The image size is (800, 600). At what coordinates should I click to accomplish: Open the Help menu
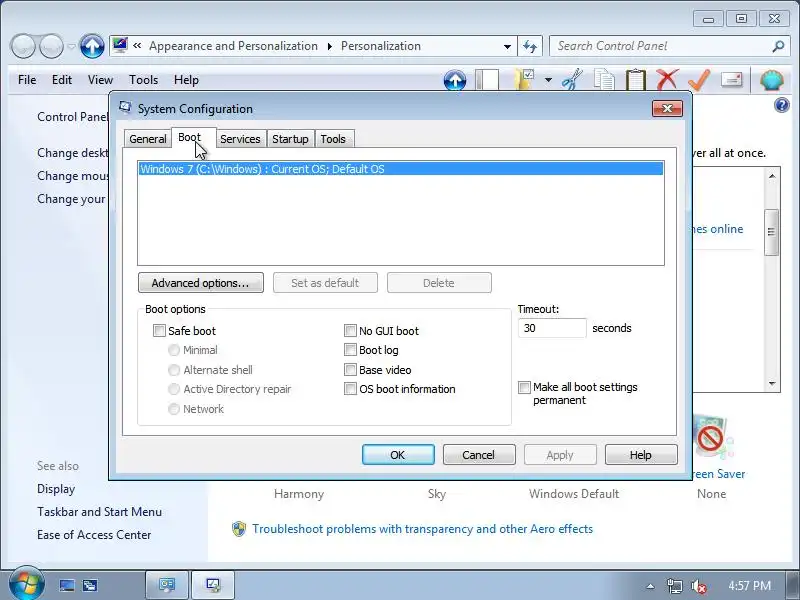pyautogui.click(x=186, y=80)
